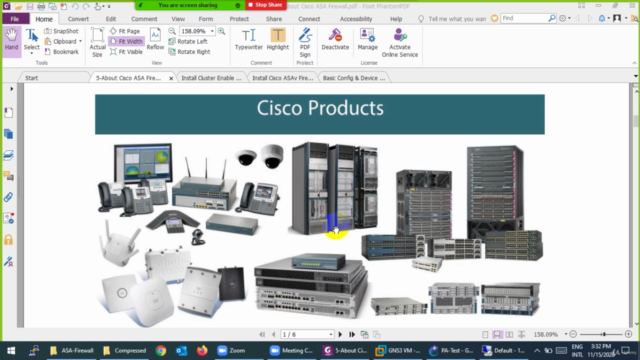Choose Fit Page view
The image size is (640, 360).
pyautogui.click(x=125, y=31)
